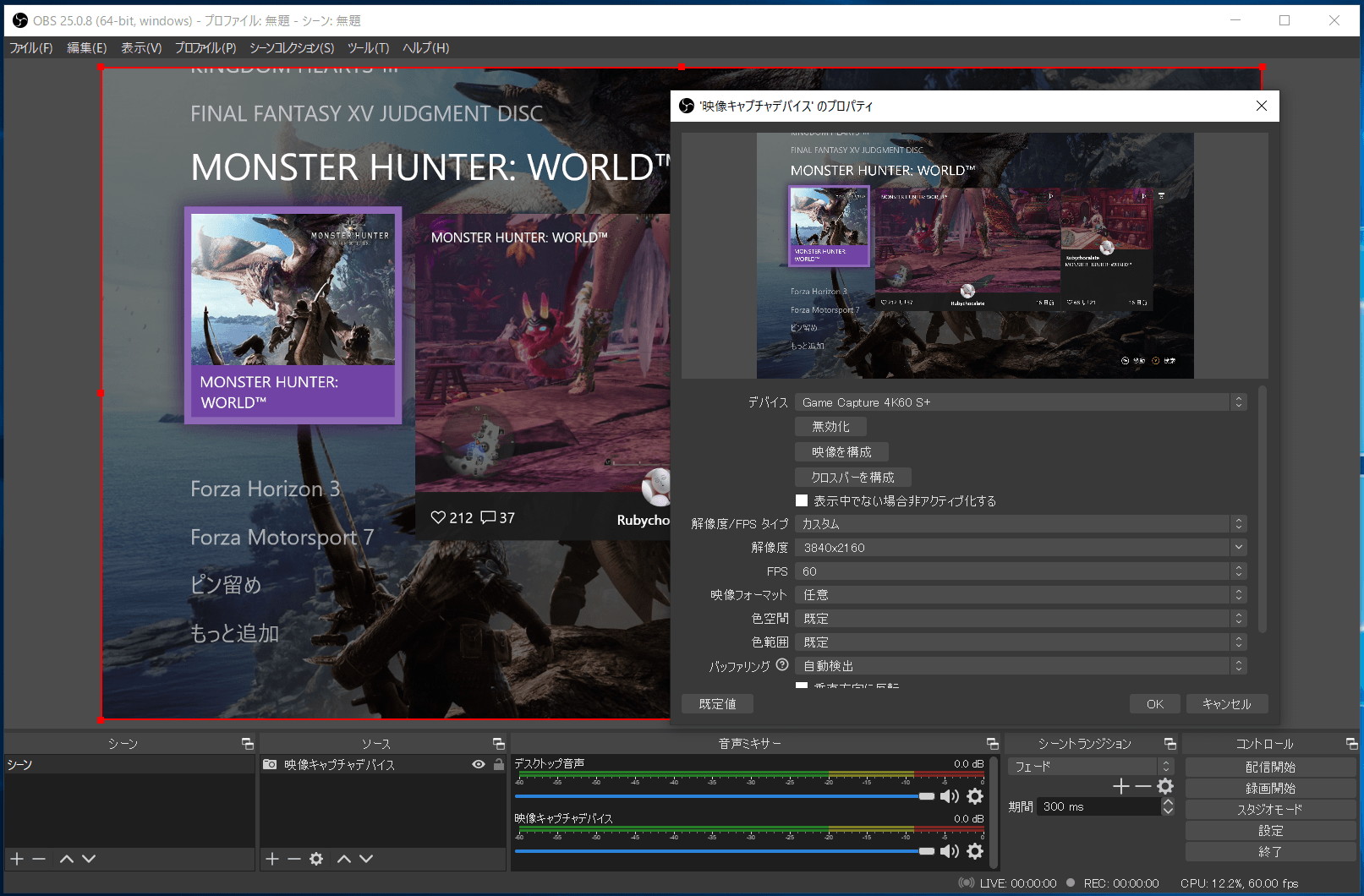Open 色空間 dropdown
This screenshot has height=896, width=1364.
pyautogui.click(x=1021, y=619)
